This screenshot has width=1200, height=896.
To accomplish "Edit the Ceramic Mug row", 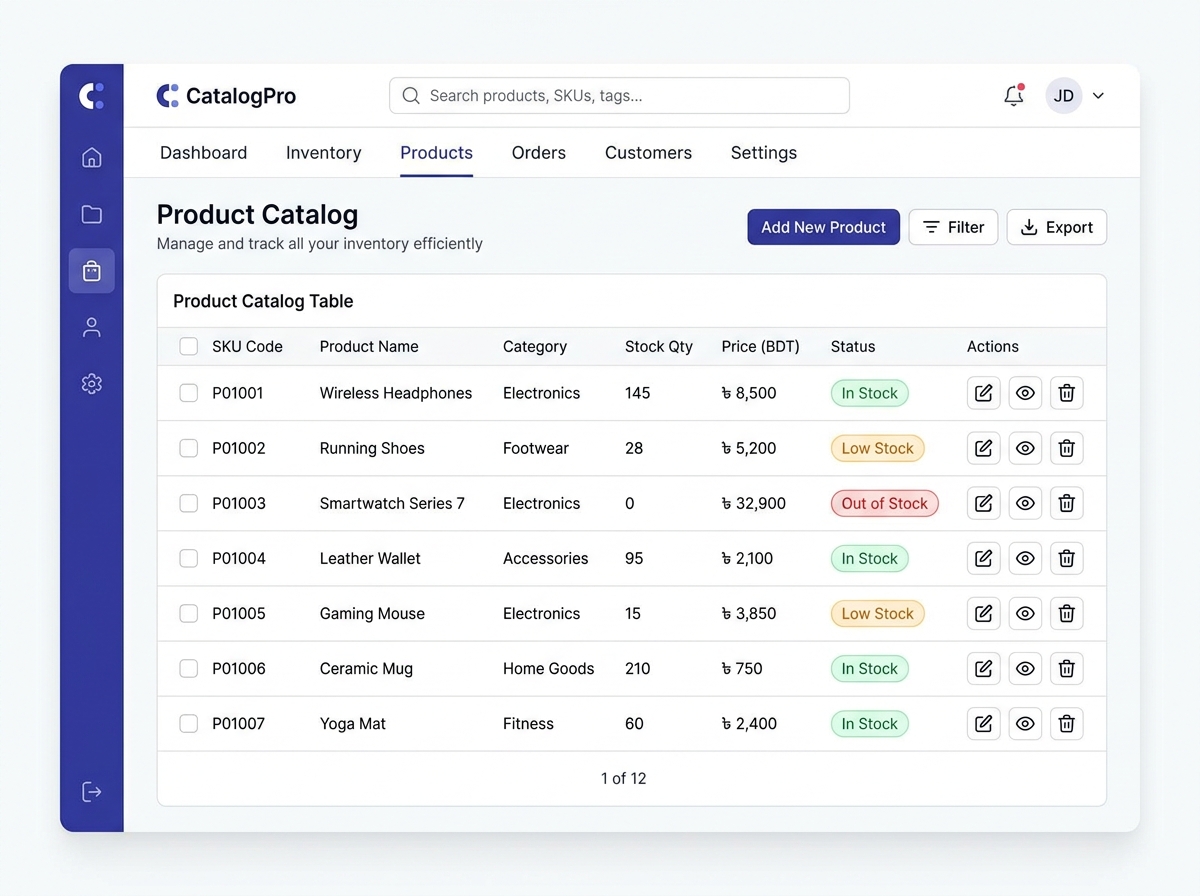I will tap(984, 668).
